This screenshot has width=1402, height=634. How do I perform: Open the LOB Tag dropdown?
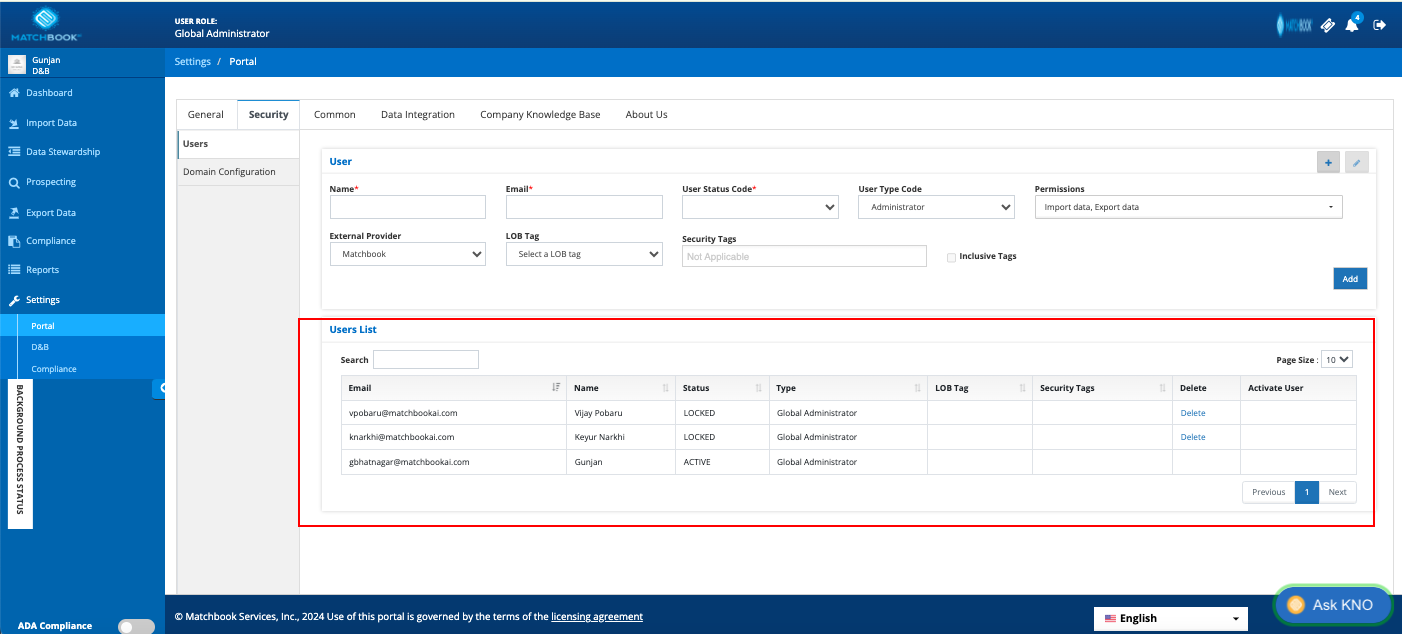click(584, 254)
